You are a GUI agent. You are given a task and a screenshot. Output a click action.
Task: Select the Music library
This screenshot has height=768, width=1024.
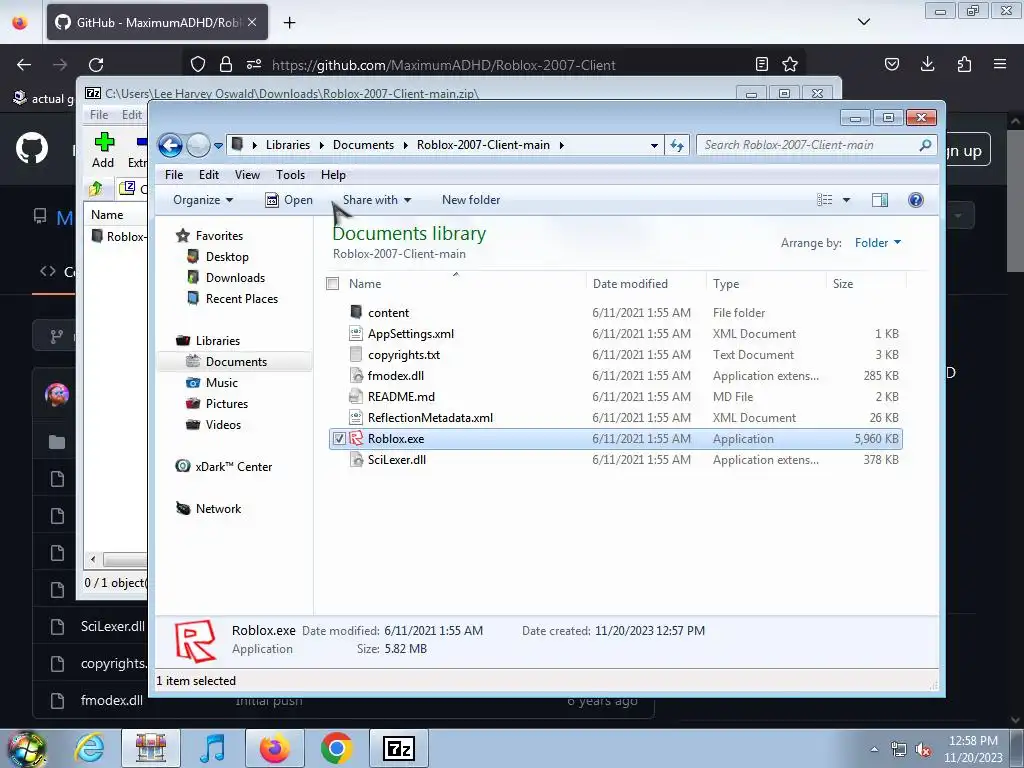click(x=221, y=383)
